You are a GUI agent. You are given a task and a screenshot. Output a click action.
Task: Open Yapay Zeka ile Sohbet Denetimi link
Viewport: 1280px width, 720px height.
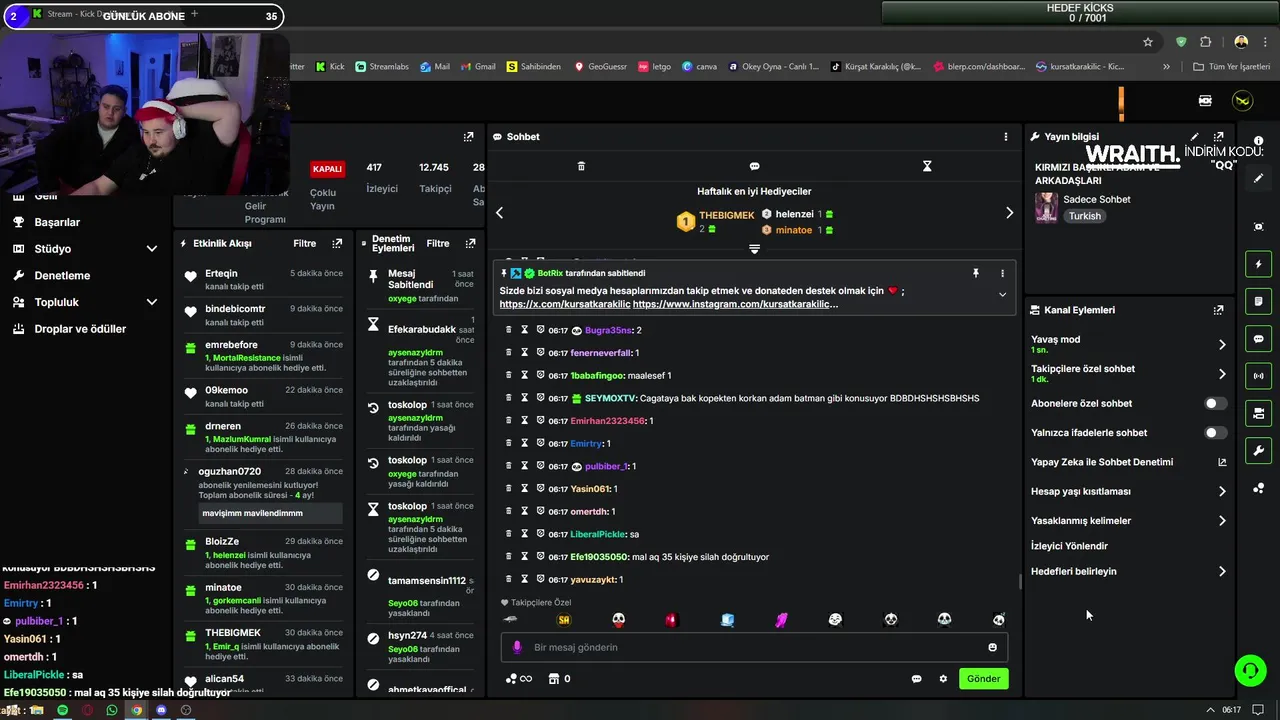click(x=1102, y=462)
